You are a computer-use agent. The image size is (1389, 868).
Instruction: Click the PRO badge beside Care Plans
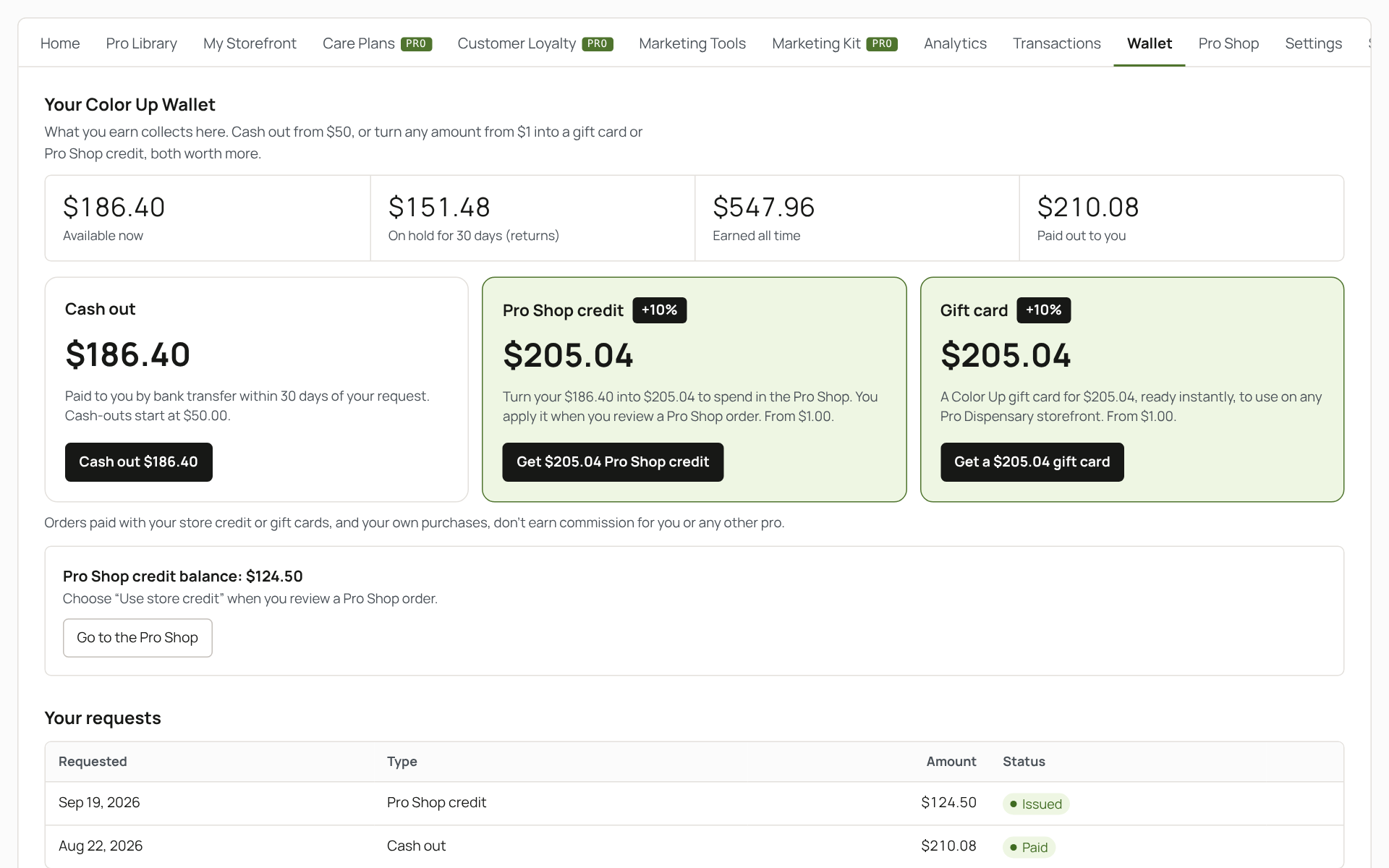(416, 44)
